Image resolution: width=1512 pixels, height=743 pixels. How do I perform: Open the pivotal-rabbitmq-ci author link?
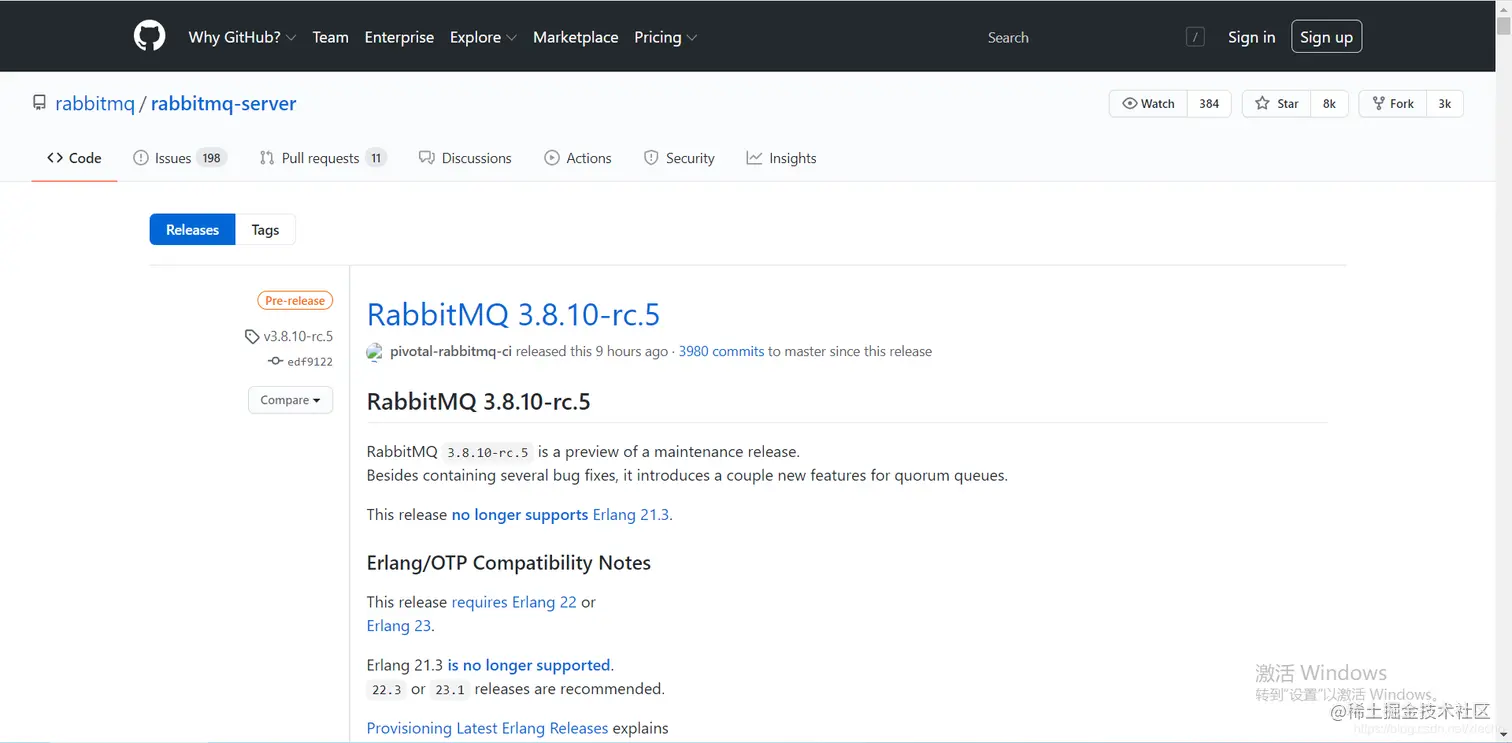(451, 352)
